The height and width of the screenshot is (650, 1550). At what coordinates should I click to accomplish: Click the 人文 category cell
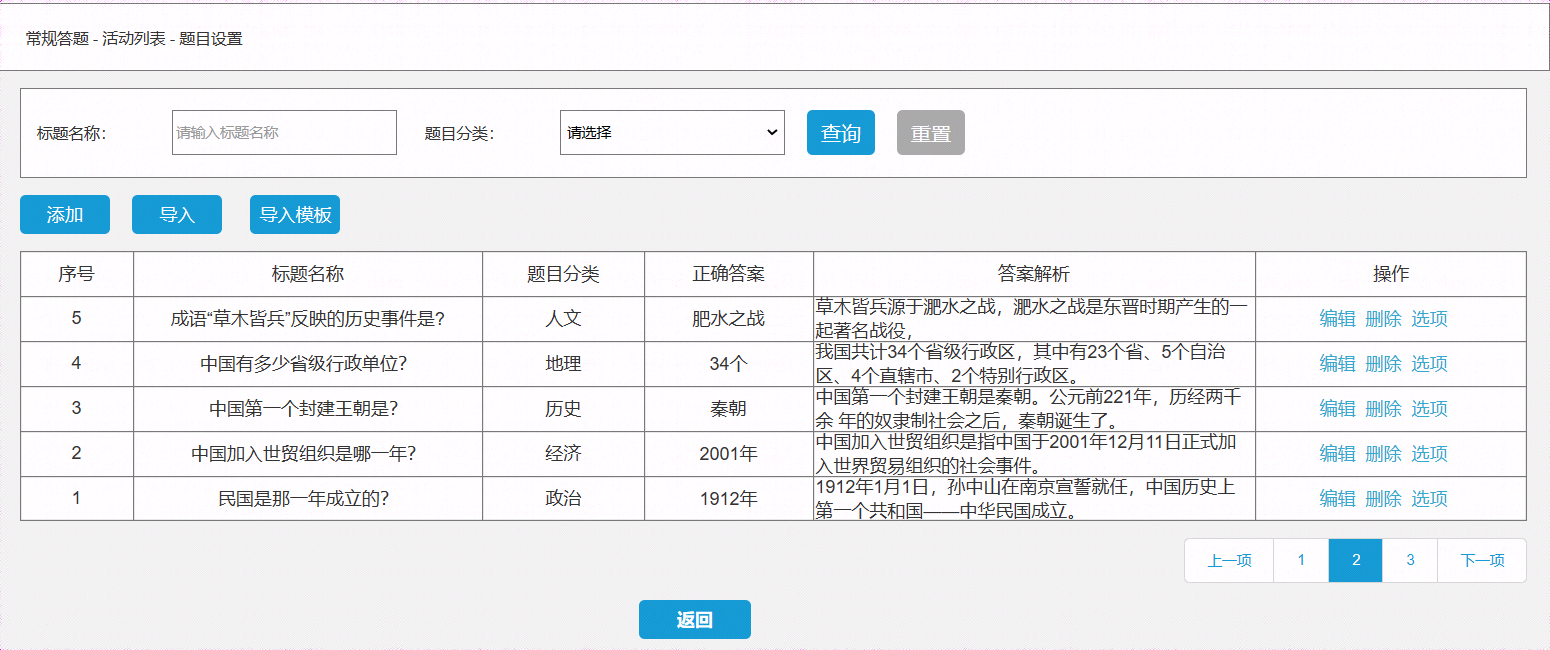[563, 319]
